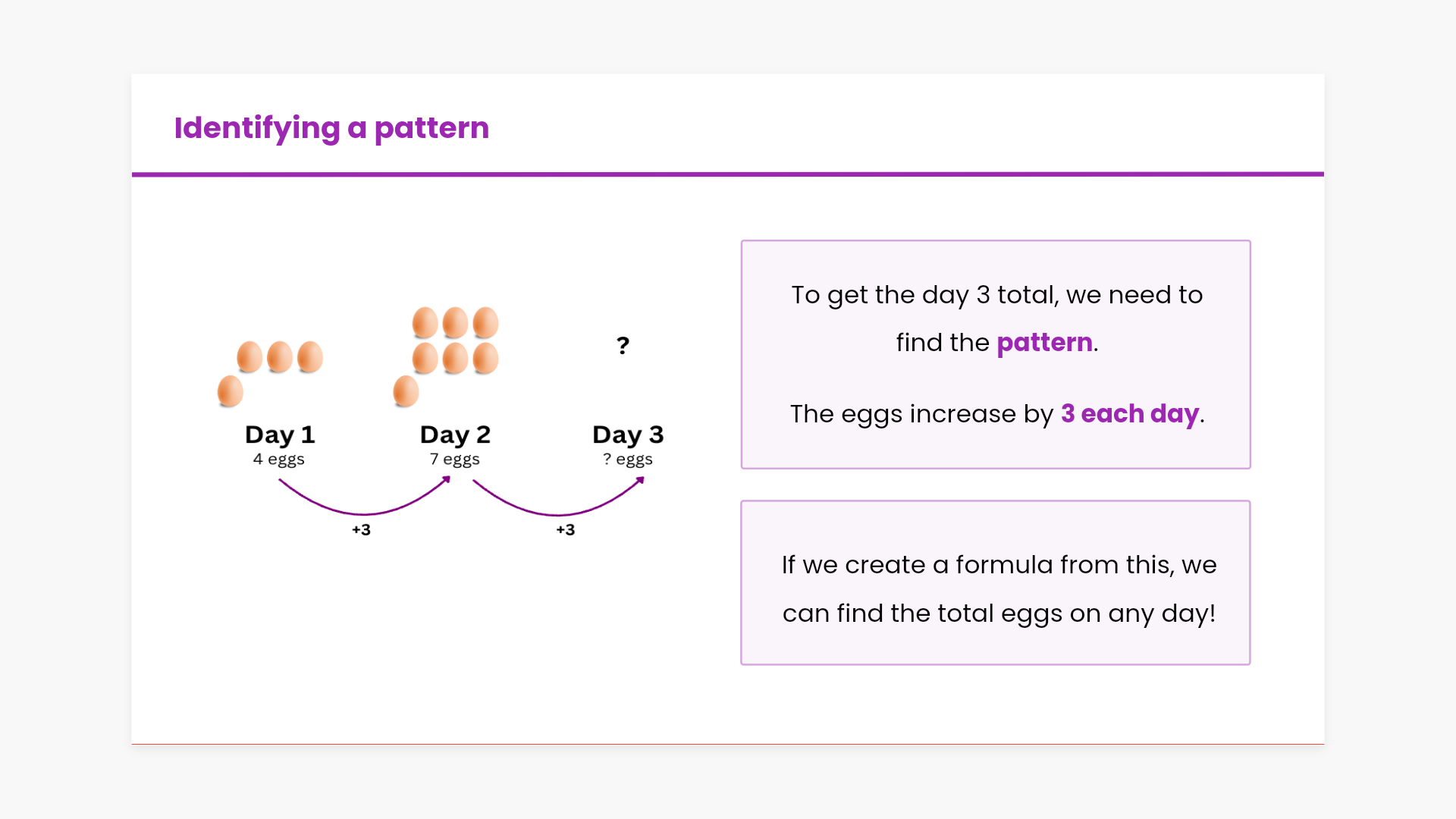Click the "+3" label under the first arrow
This screenshot has width=1456, height=819.
coord(361,530)
